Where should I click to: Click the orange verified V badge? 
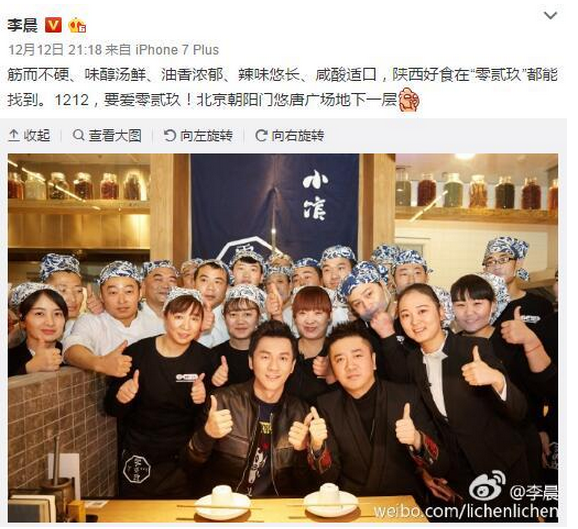tap(53, 25)
